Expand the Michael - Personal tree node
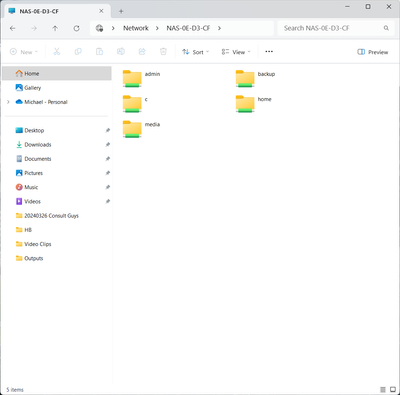 coord(8,102)
